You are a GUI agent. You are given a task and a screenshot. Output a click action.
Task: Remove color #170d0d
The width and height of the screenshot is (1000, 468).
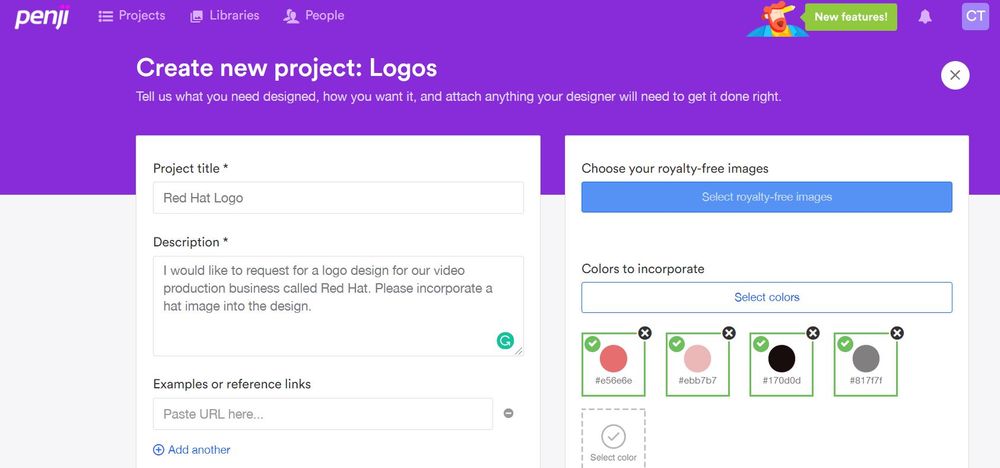pyautogui.click(x=812, y=333)
